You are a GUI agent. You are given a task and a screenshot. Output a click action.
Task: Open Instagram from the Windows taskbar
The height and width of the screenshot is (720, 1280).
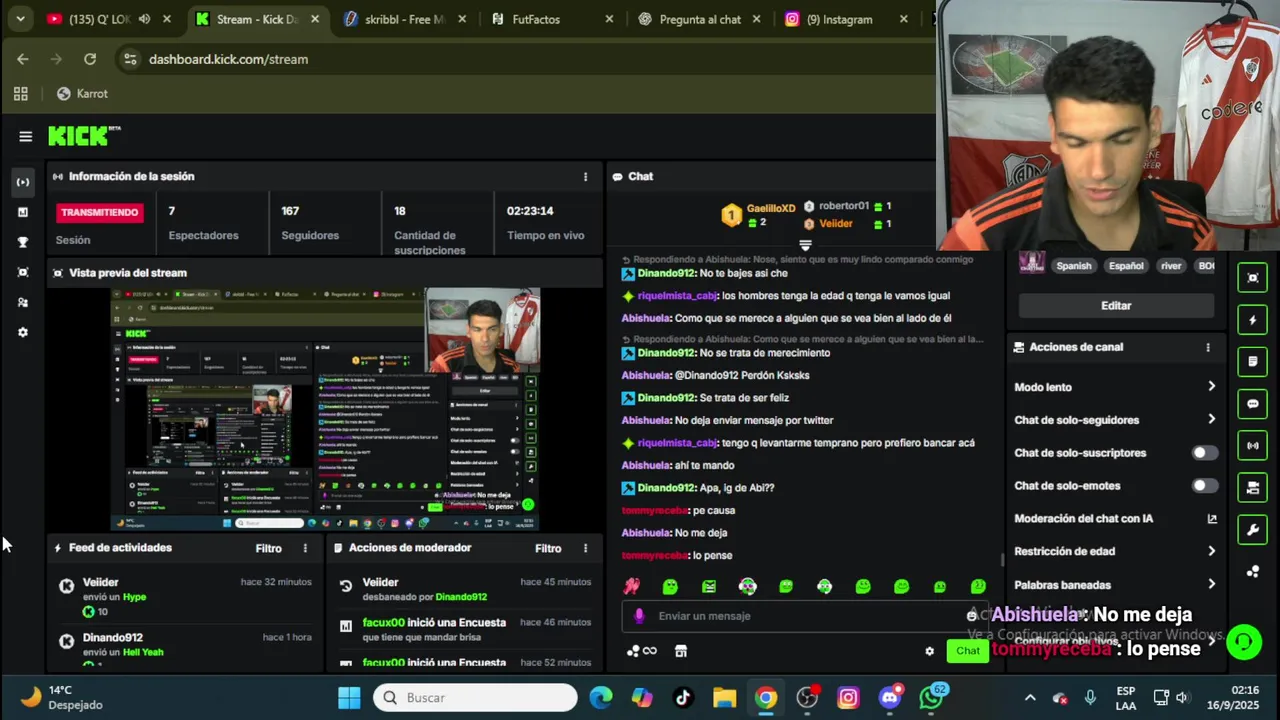848,697
